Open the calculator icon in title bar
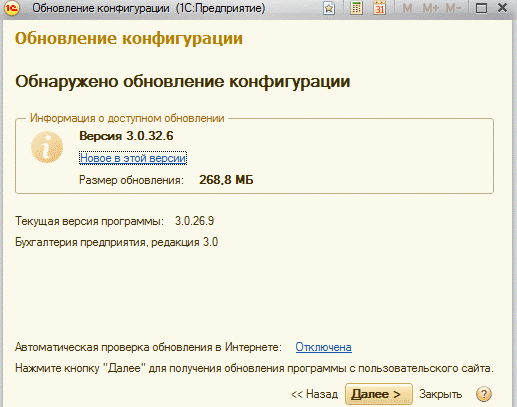The height and width of the screenshot is (407, 517). [356, 8]
